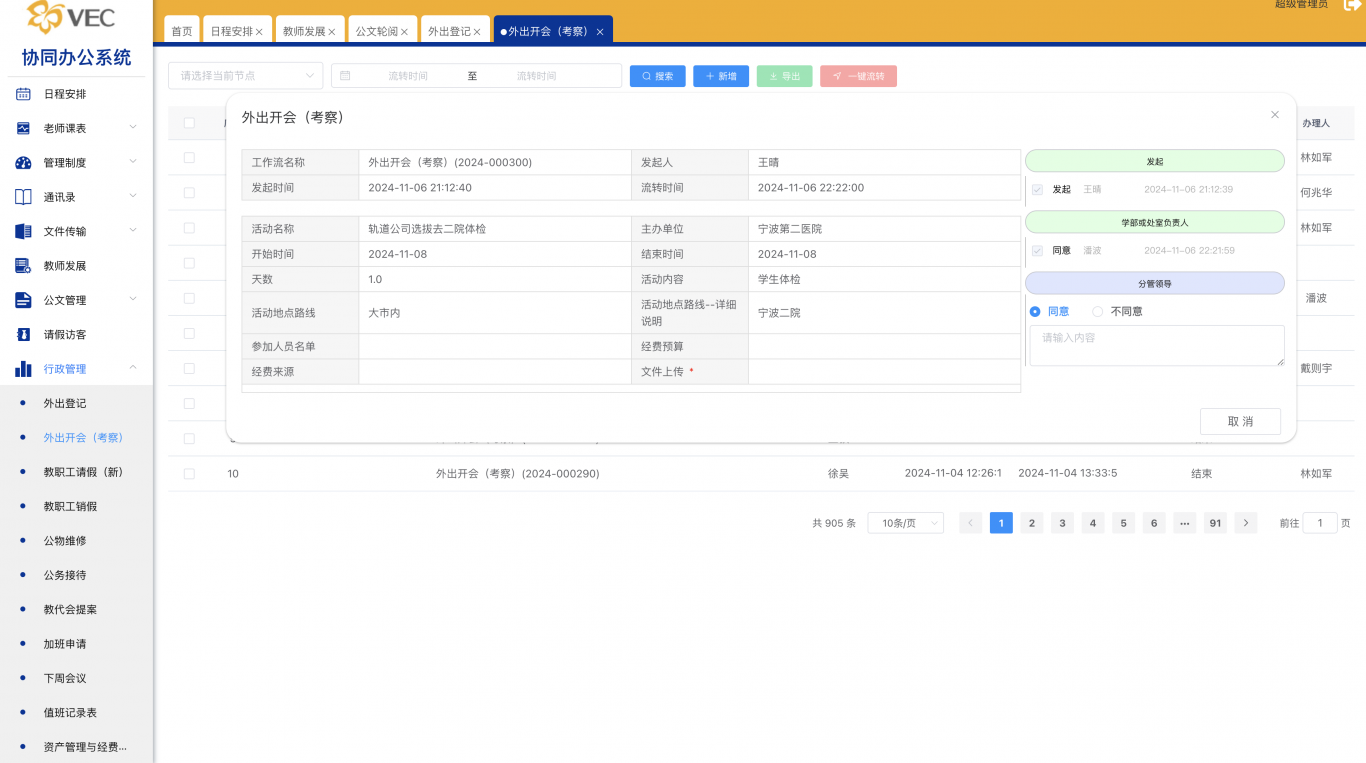
Task: Expand the 管理制度 menu
Action: (x=133, y=162)
